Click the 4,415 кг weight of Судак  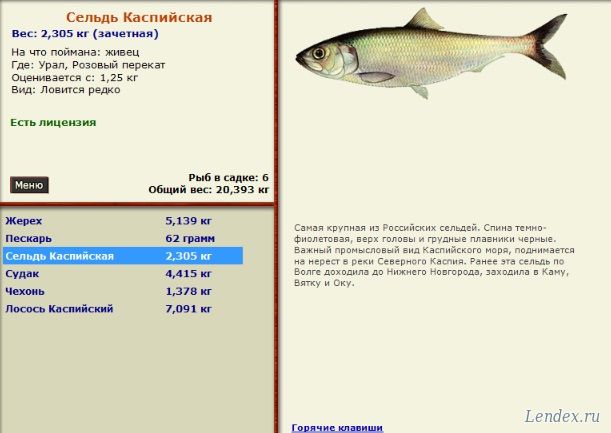tap(189, 273)
